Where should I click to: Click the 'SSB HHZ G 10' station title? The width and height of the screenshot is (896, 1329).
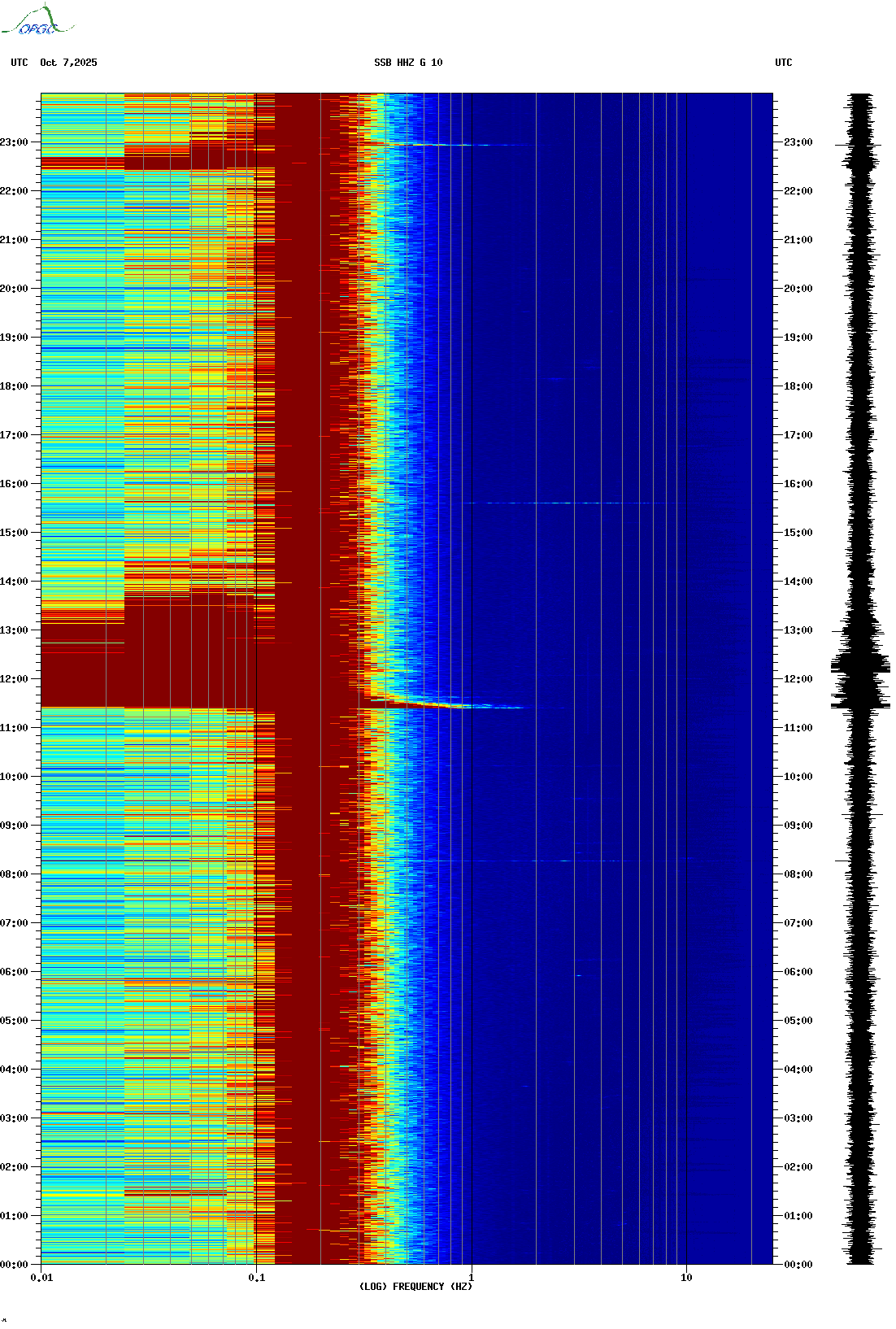coord(408,63)
